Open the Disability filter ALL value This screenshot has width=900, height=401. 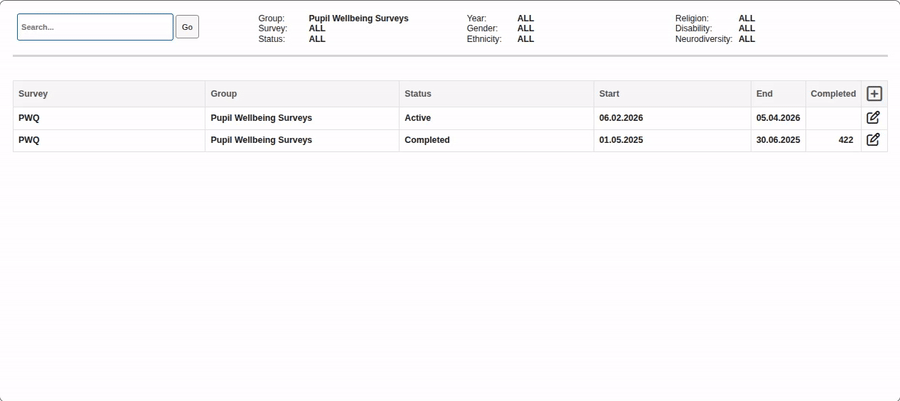click(747, 29)
